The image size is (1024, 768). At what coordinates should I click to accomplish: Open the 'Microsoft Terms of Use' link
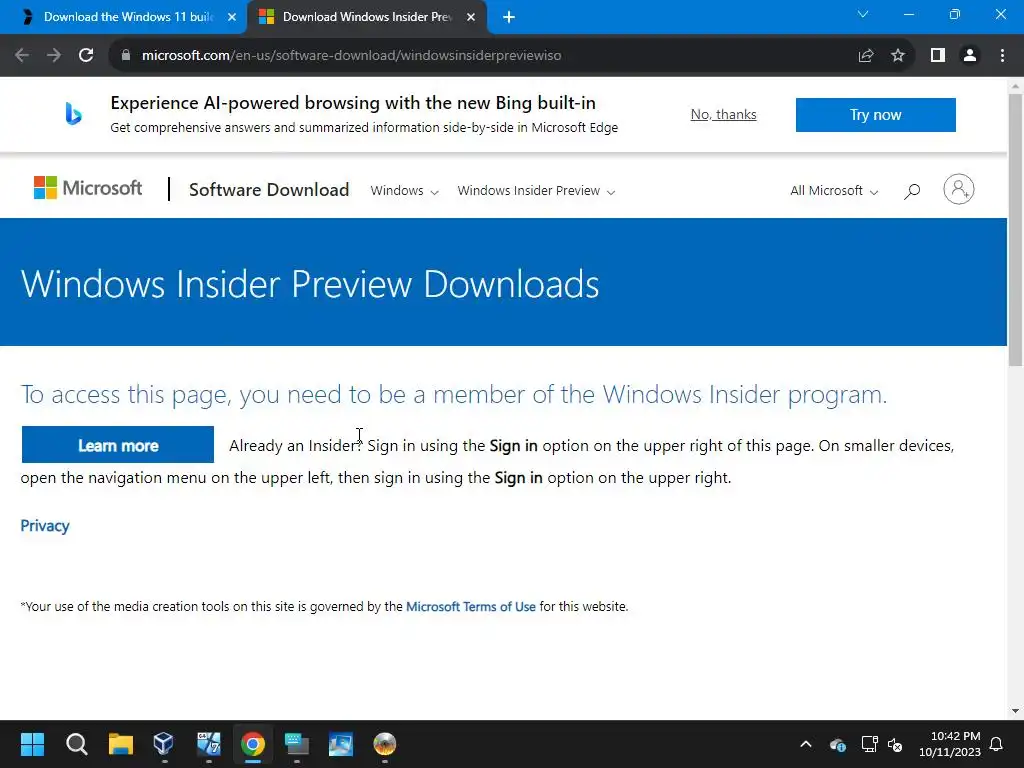471,606
